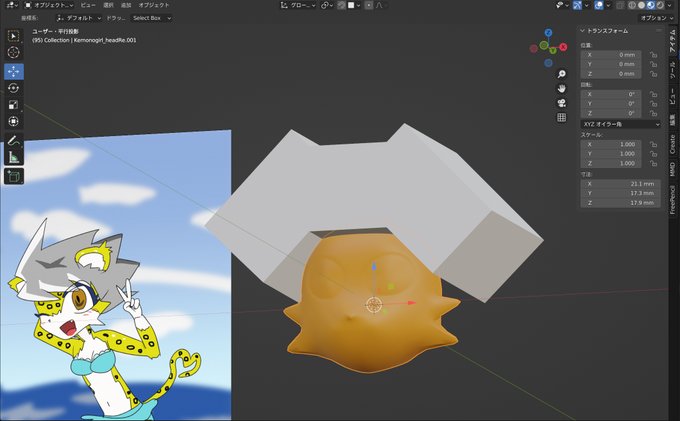Select the Rotate tool
680x421 pixels.
tap(13, 88)
